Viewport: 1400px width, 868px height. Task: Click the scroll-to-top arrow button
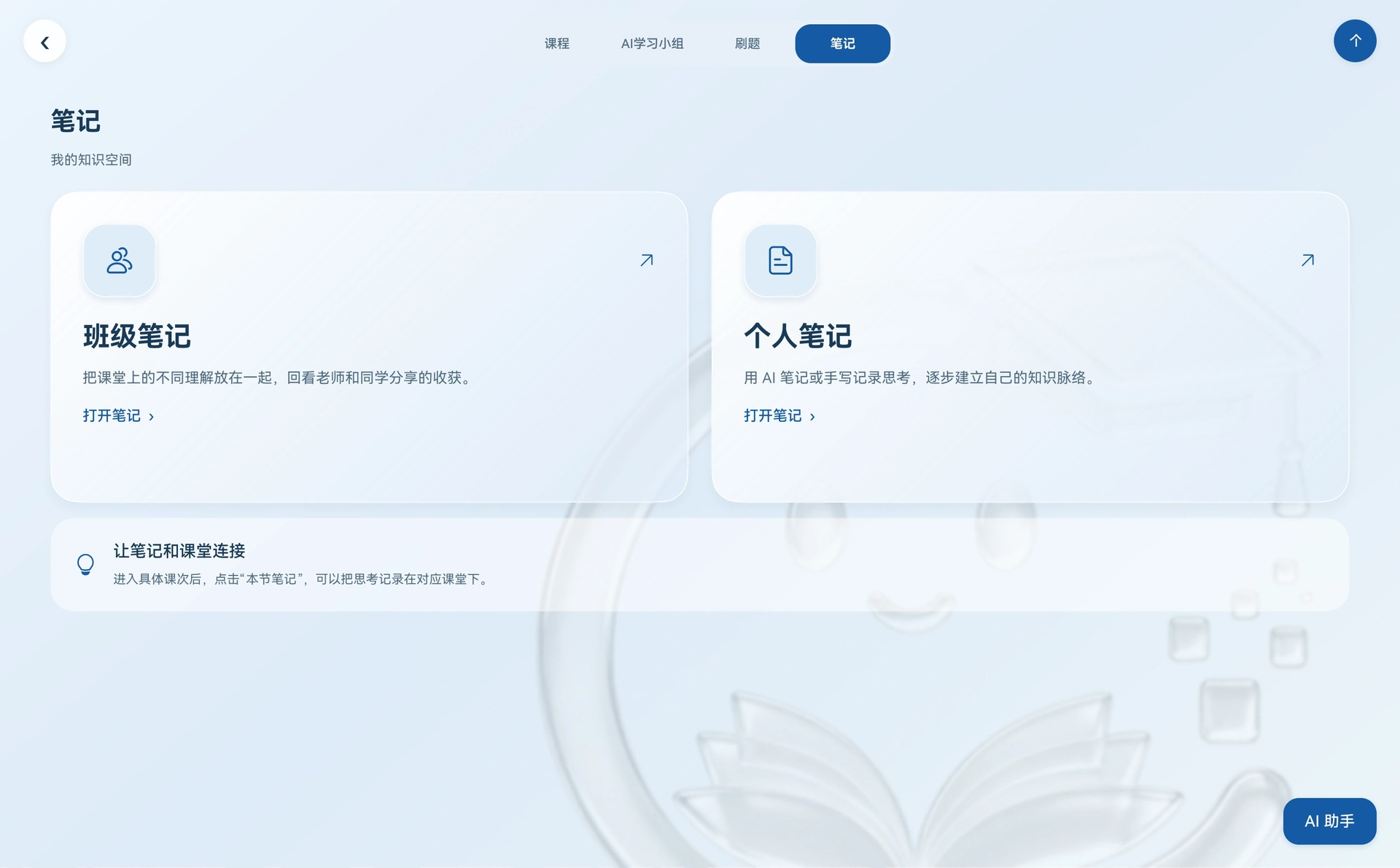point(1355,41)
